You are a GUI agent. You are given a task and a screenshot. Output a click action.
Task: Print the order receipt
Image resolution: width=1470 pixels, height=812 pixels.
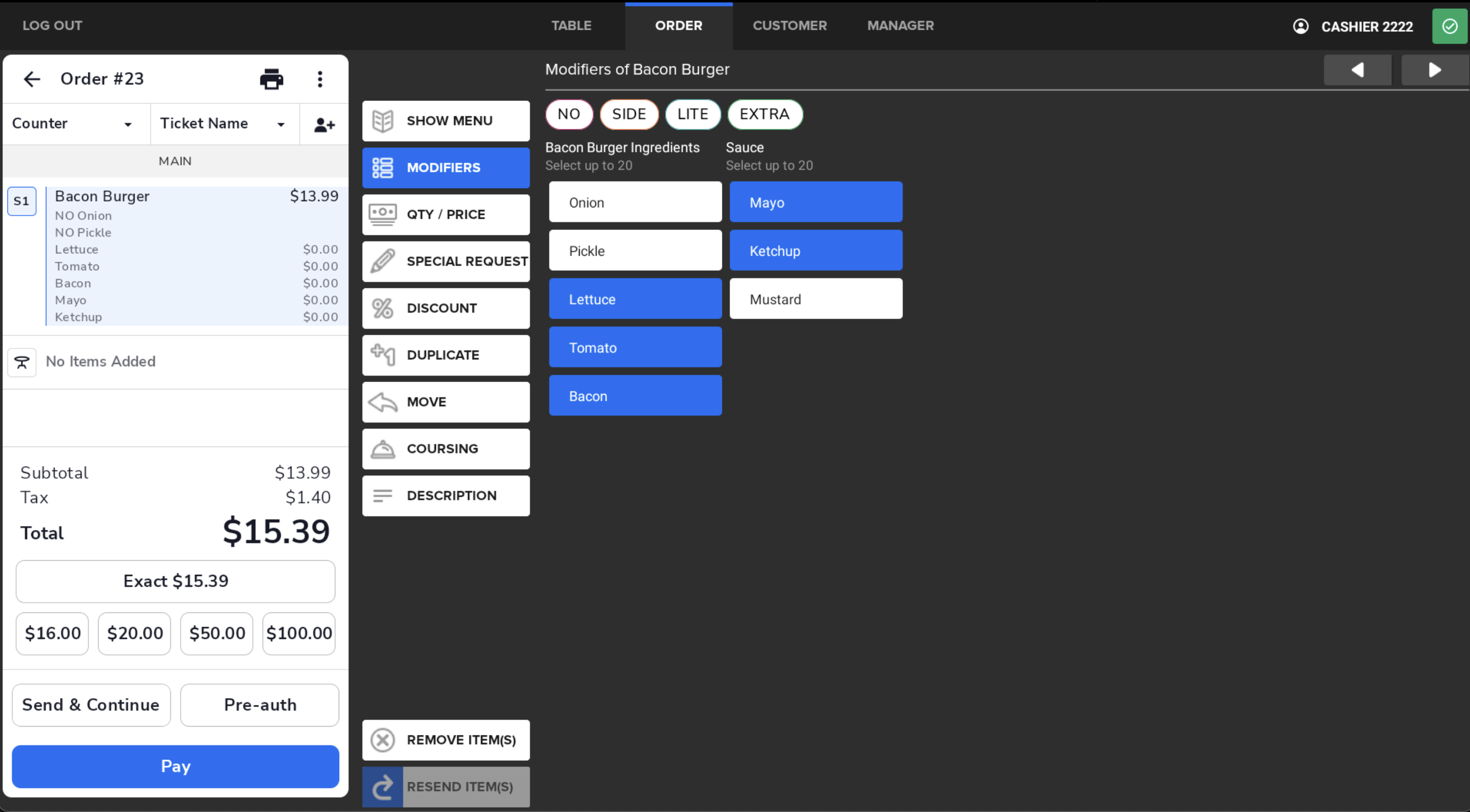[272, 79]
